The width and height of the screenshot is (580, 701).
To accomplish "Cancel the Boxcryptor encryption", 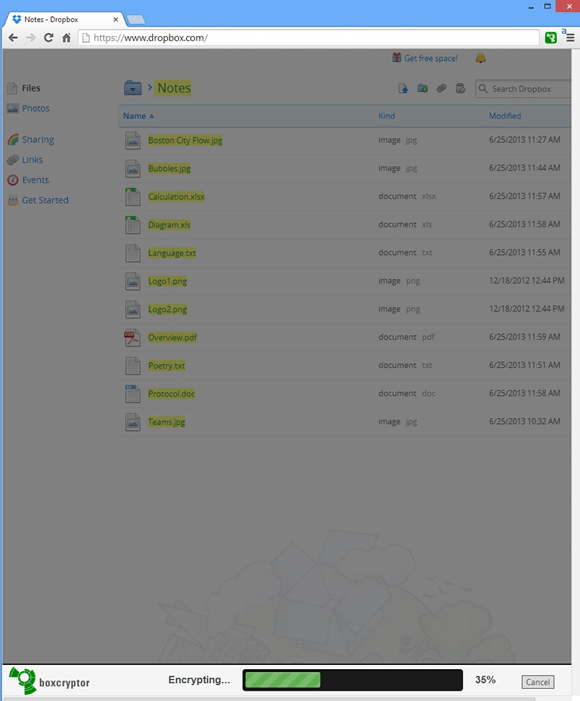I will click(x=538, y=682).
